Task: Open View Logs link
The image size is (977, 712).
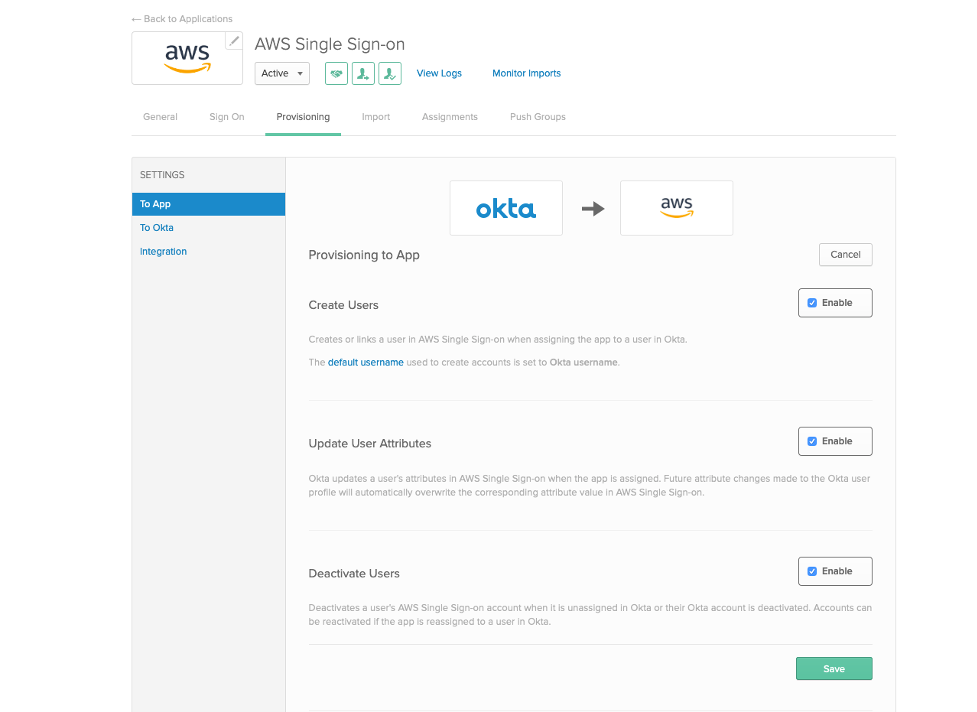Action: pos(439,74)
